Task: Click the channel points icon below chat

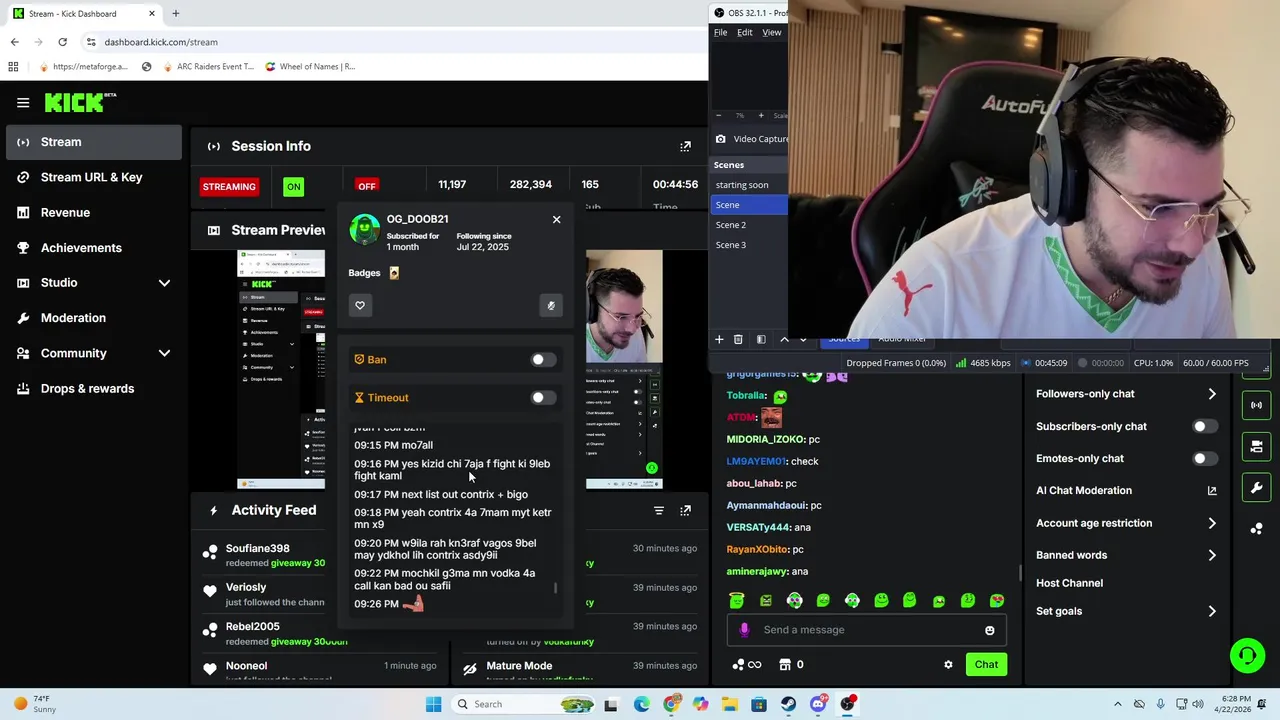Action: [x=739, y=664]
